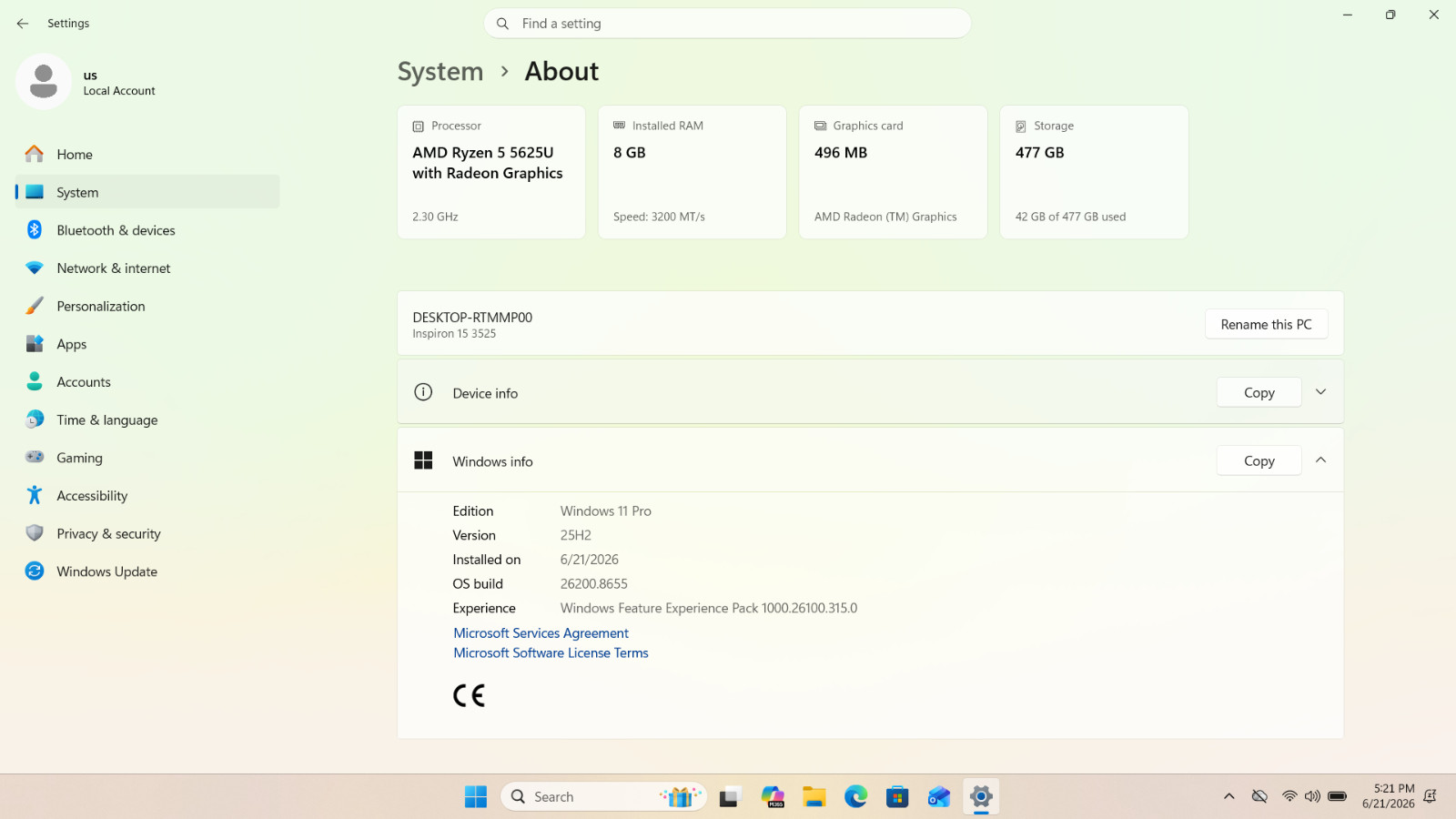The height and width of the screenshot is (819, 1456).
Task: Click the OS build value 26200.8655
Action: tap(594, 584)
